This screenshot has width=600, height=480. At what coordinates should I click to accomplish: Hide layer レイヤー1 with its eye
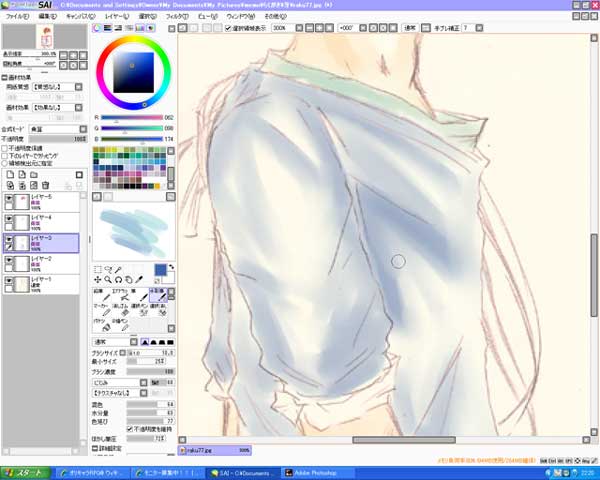[8, 281]
